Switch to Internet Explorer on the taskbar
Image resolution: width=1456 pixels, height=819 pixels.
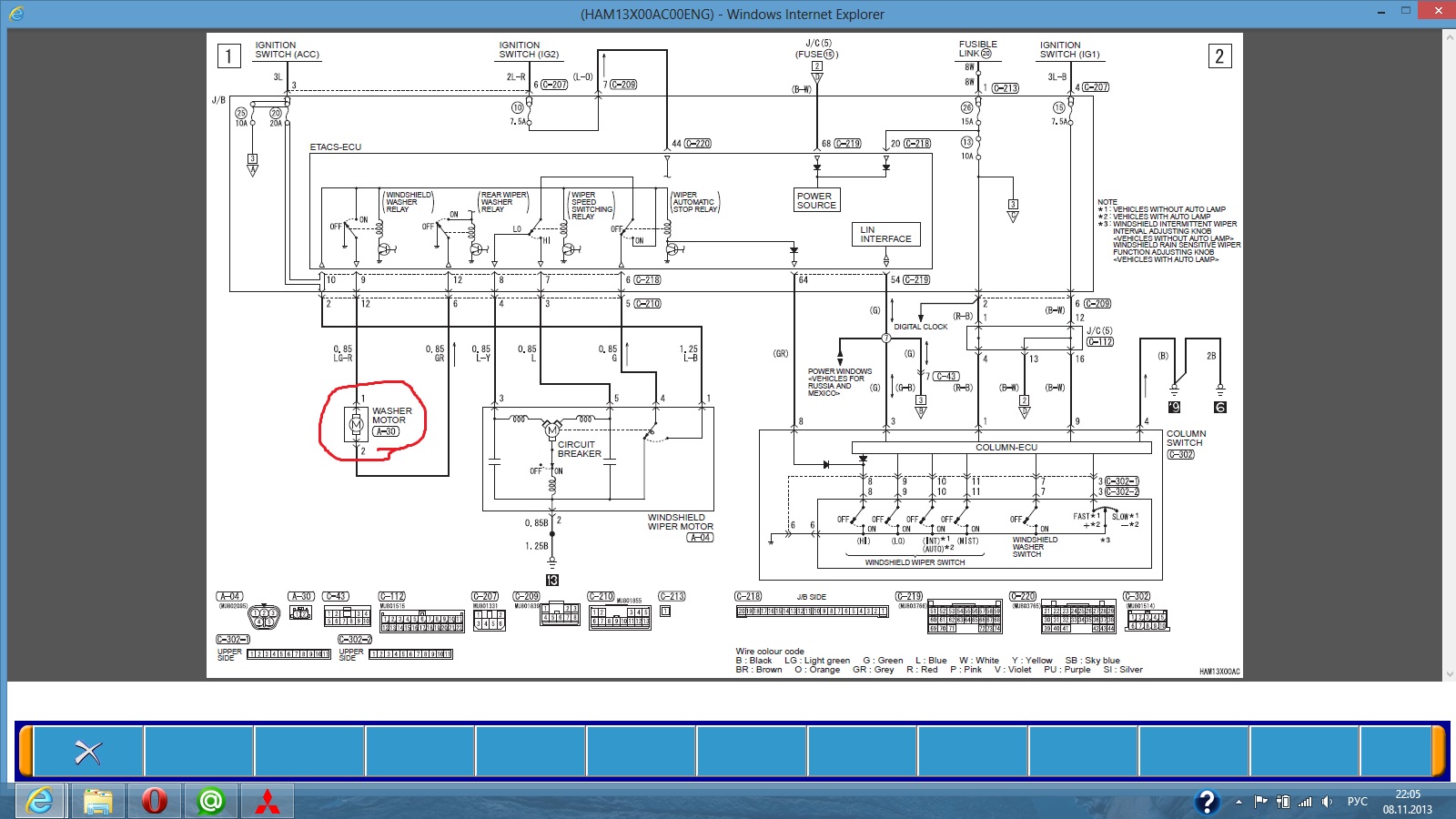click(x=40, y=801)
